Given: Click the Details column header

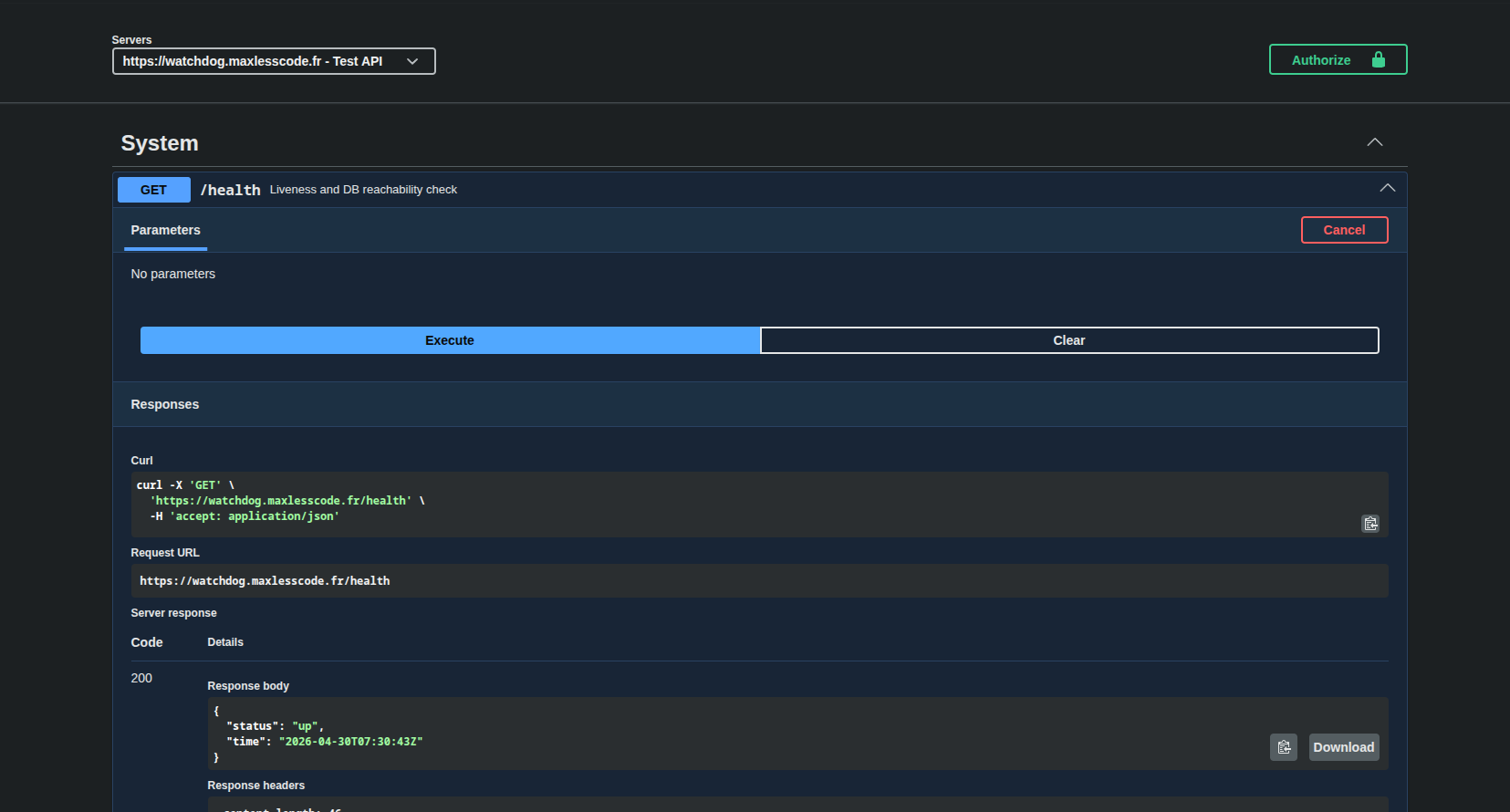Looking at the screenshot, I should (225, 642).
